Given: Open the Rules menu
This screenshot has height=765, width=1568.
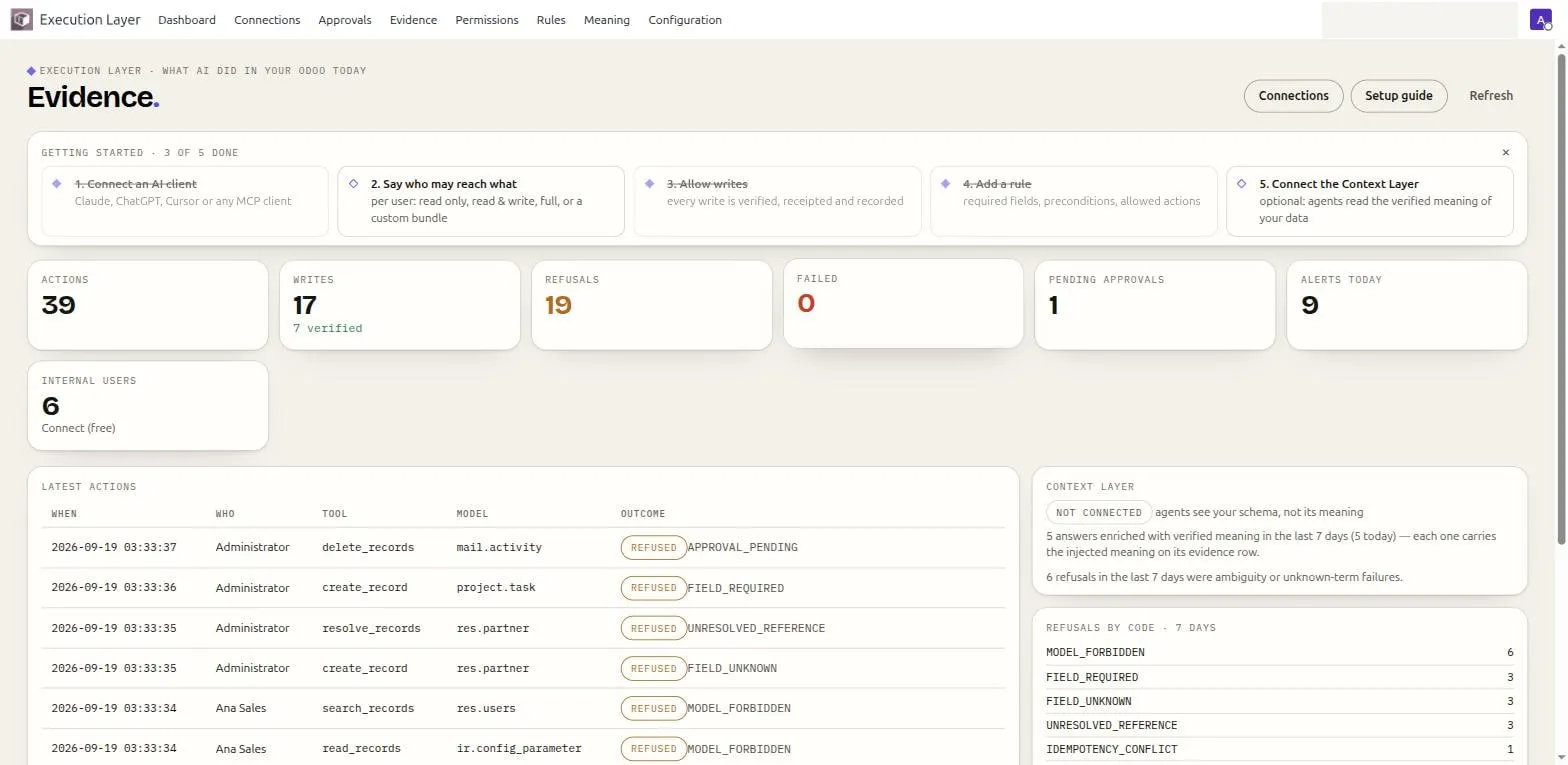Looking at the screenshot, I should click(551, 20).
